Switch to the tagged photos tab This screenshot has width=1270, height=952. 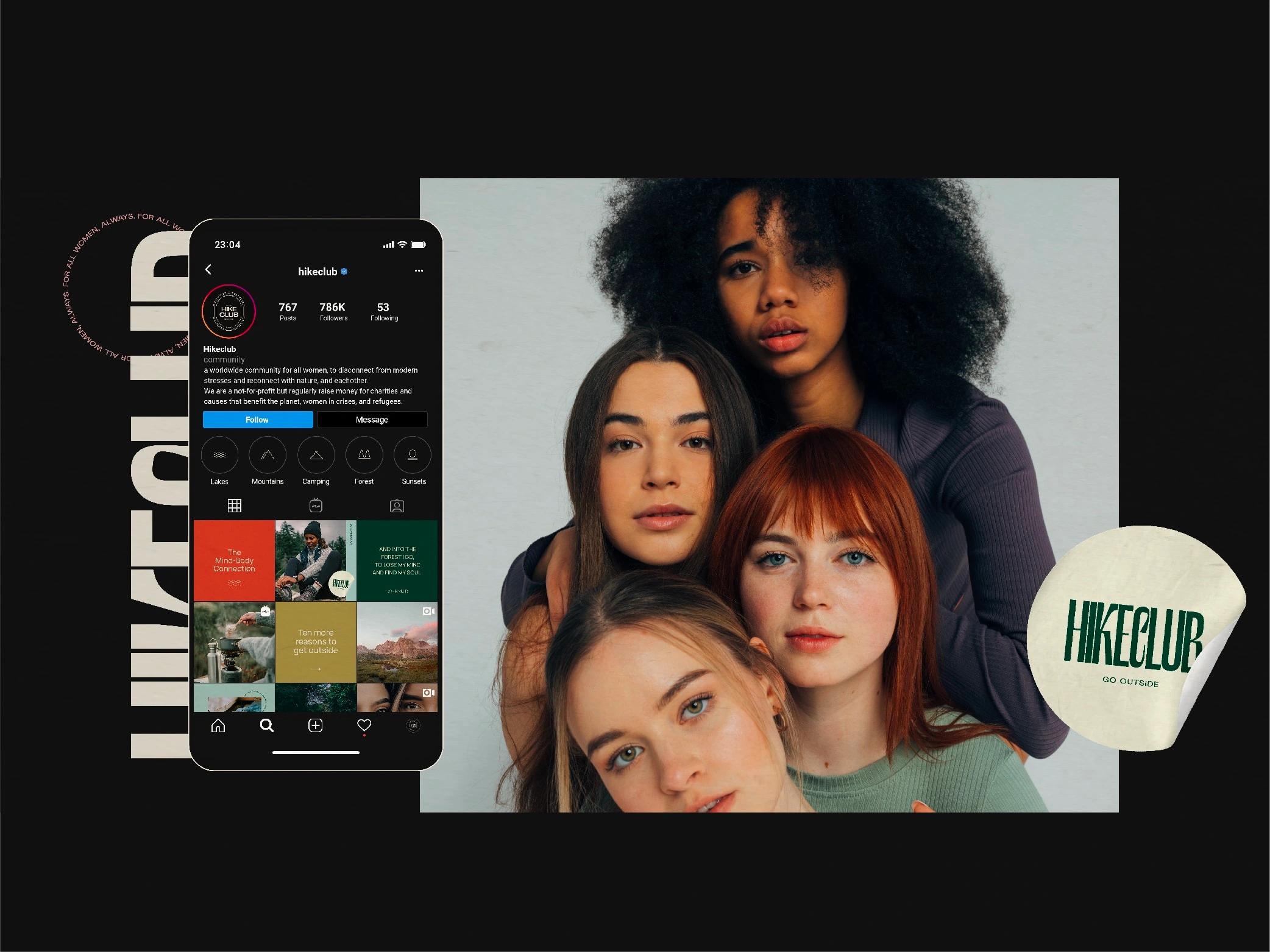click(397, 506)
